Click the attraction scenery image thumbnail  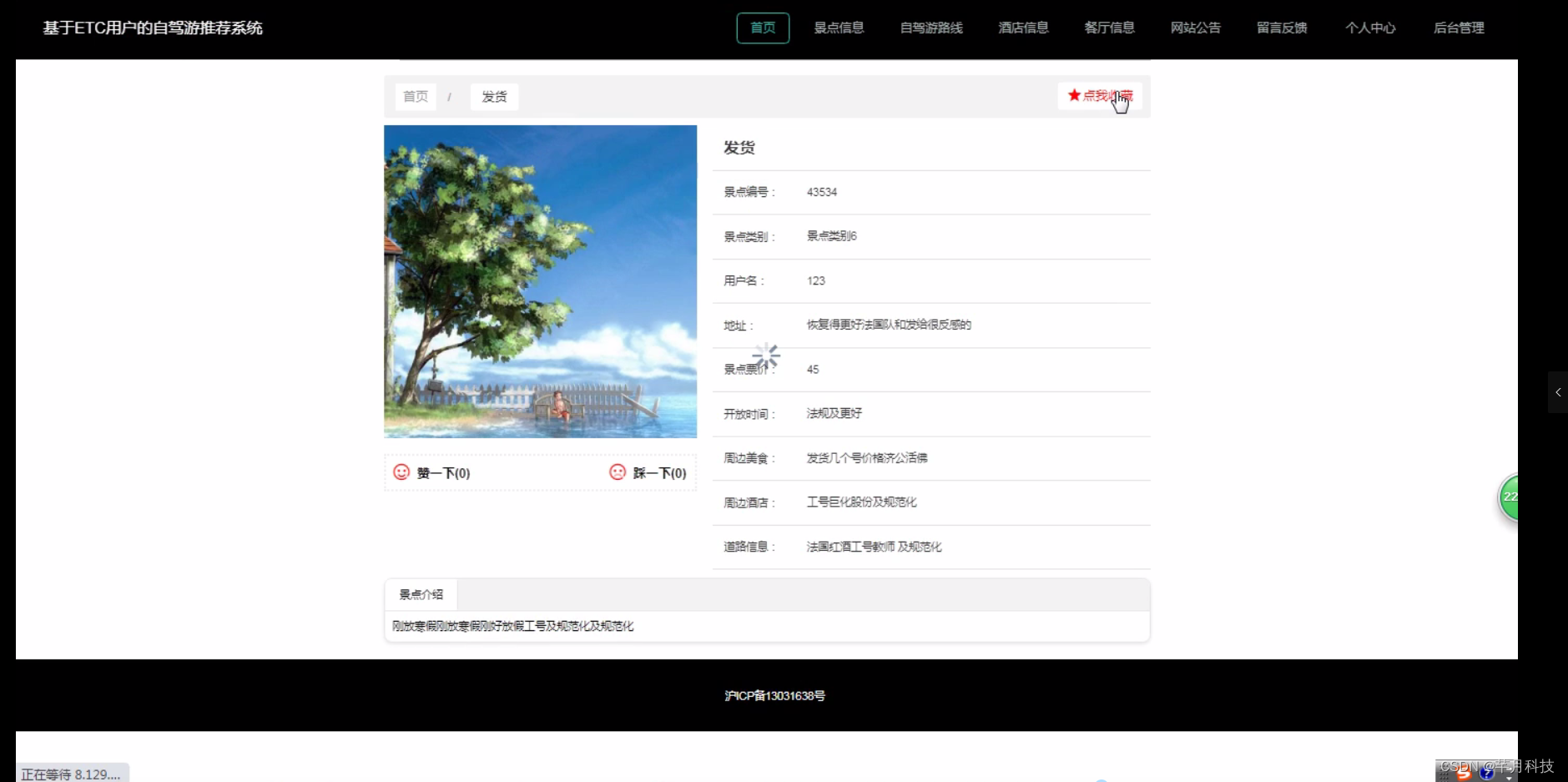[540, 281]
